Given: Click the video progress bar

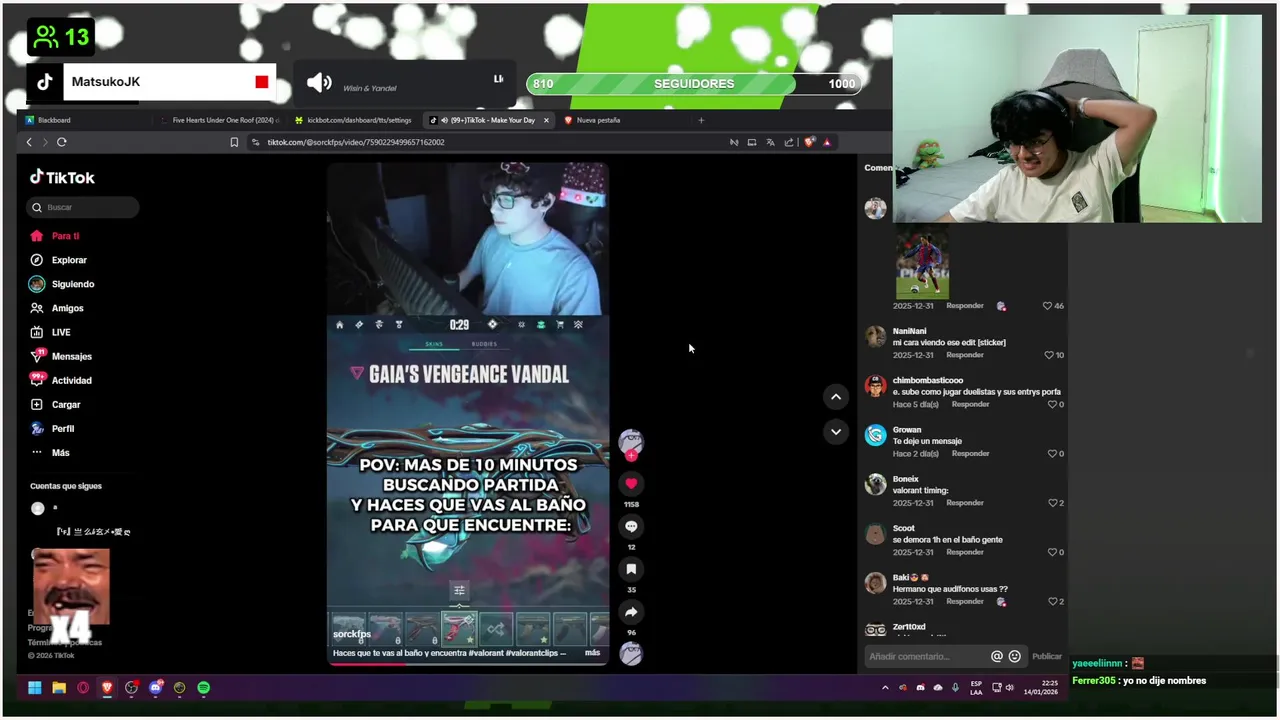Looking at the screenshot, I should coord(468,663).
